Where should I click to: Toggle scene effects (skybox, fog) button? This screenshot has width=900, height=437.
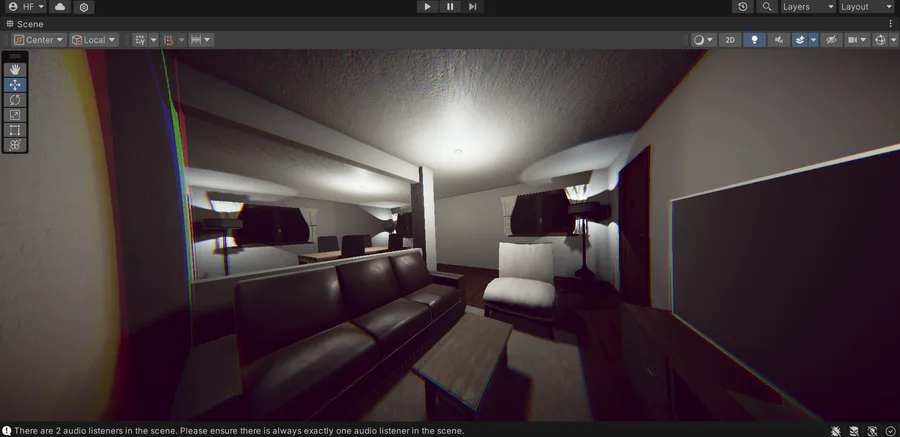(800, 40)
